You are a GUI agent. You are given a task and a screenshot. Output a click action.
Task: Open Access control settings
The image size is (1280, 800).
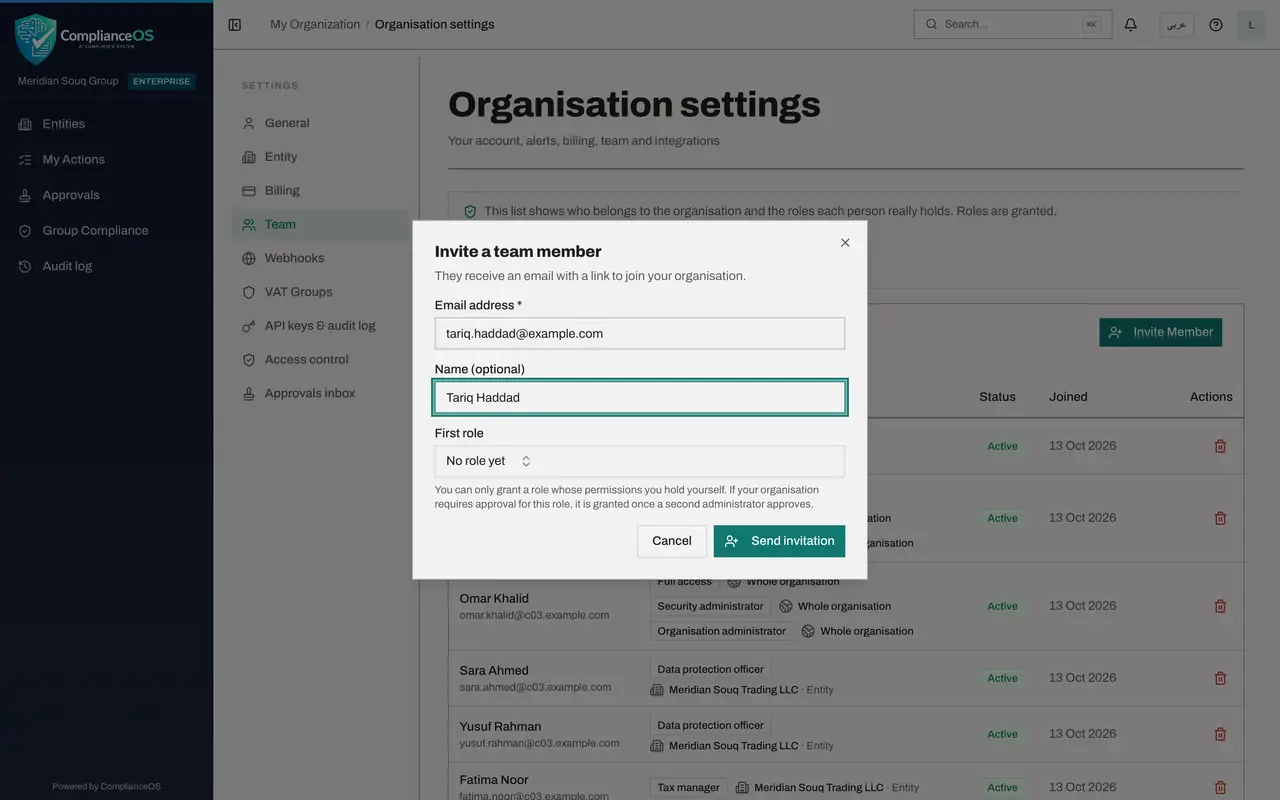click(x=322, y=360)
